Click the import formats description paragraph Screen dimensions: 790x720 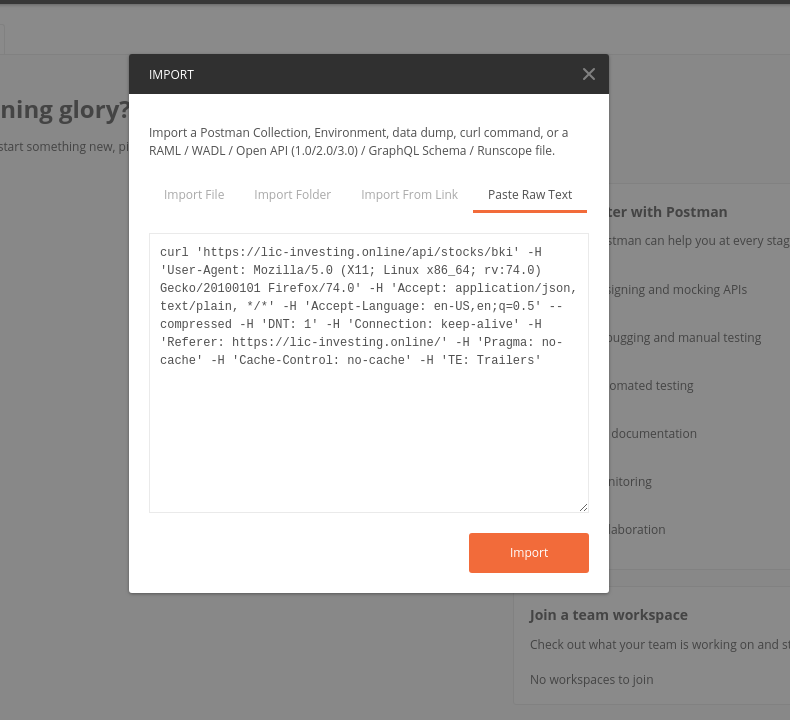[x=358, y=142]
